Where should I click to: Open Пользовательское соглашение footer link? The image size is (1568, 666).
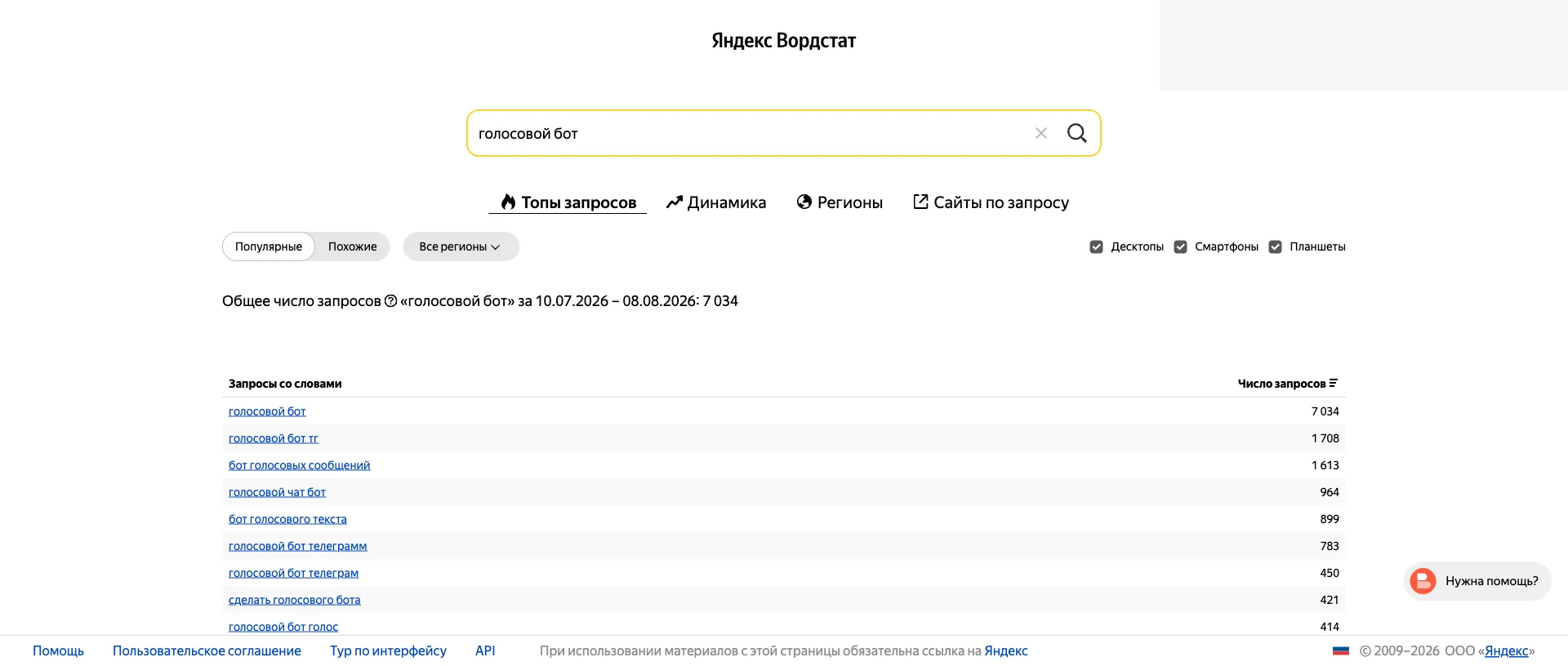coord(207,650)
